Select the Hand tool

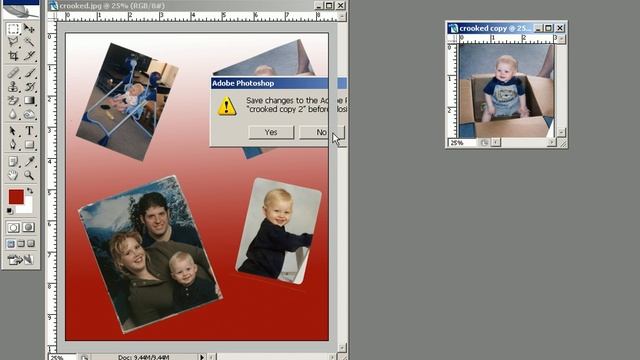click(13, 175)
